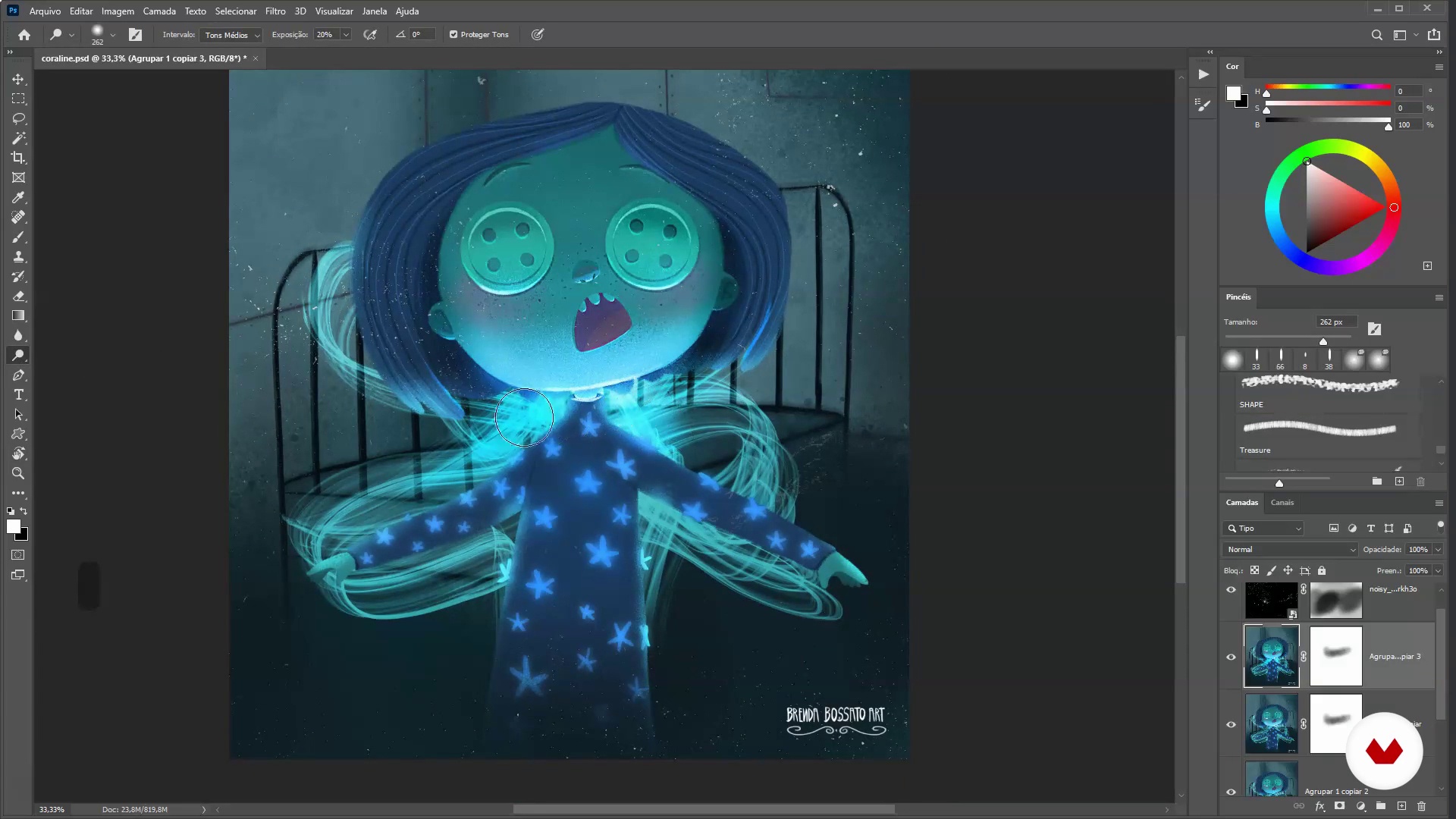Delete layer with trash icon

point(1422,806)
